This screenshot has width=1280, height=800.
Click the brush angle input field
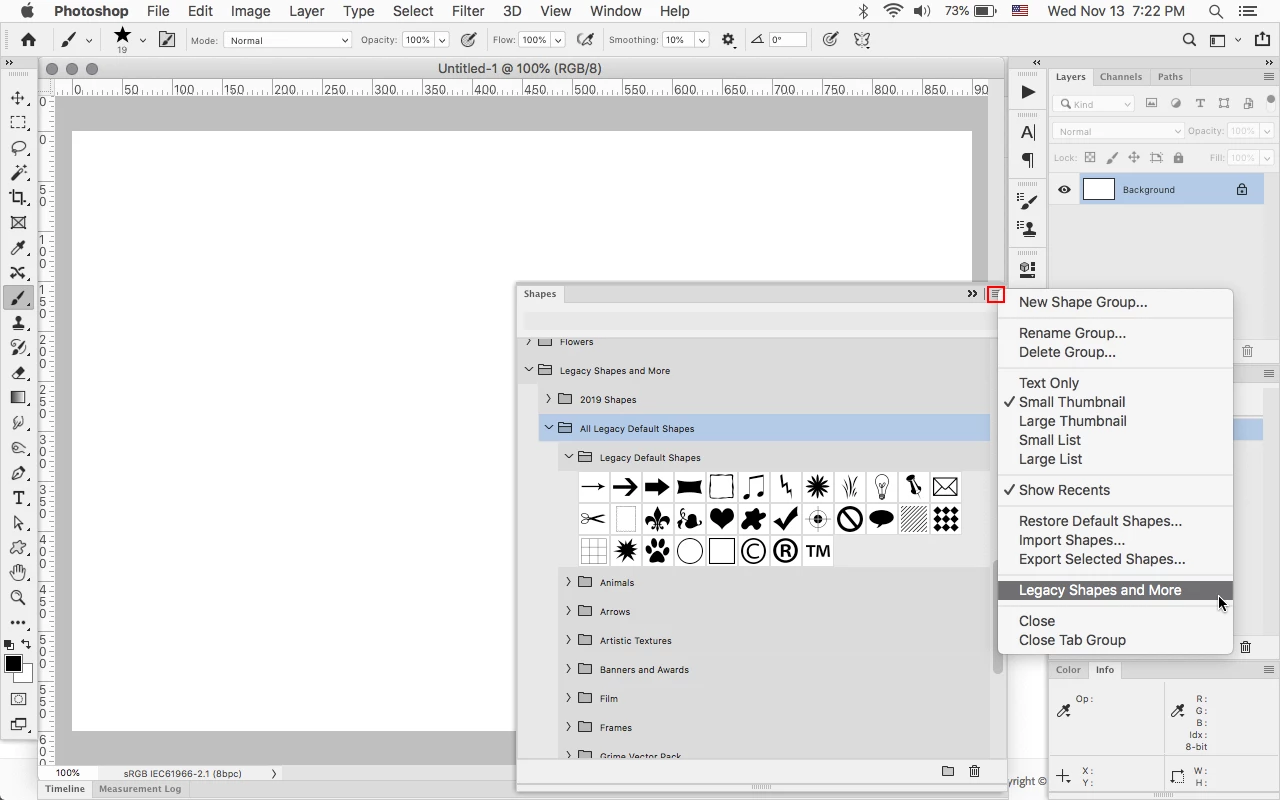tap(787, 40)
